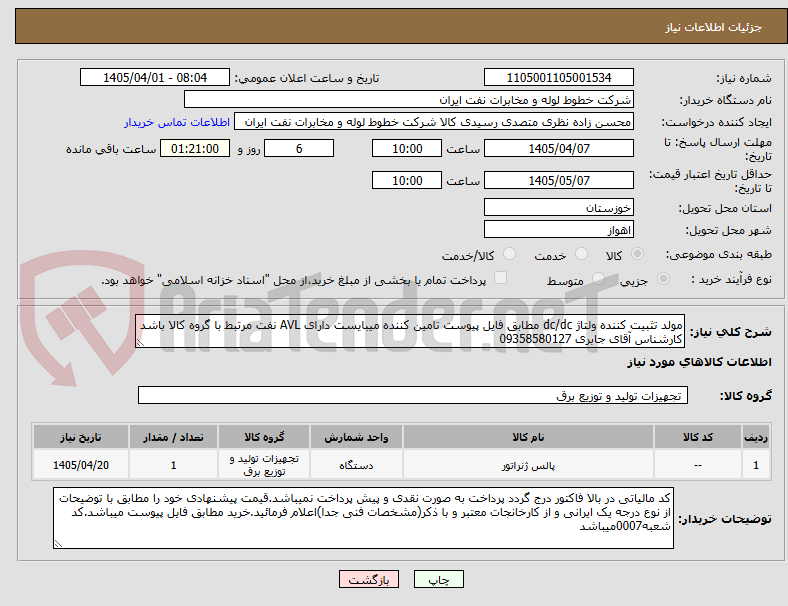788x606 pixels.
Task: Click the announcement date field 1405/04/01 - 08:04
Action: coord(155,78)
